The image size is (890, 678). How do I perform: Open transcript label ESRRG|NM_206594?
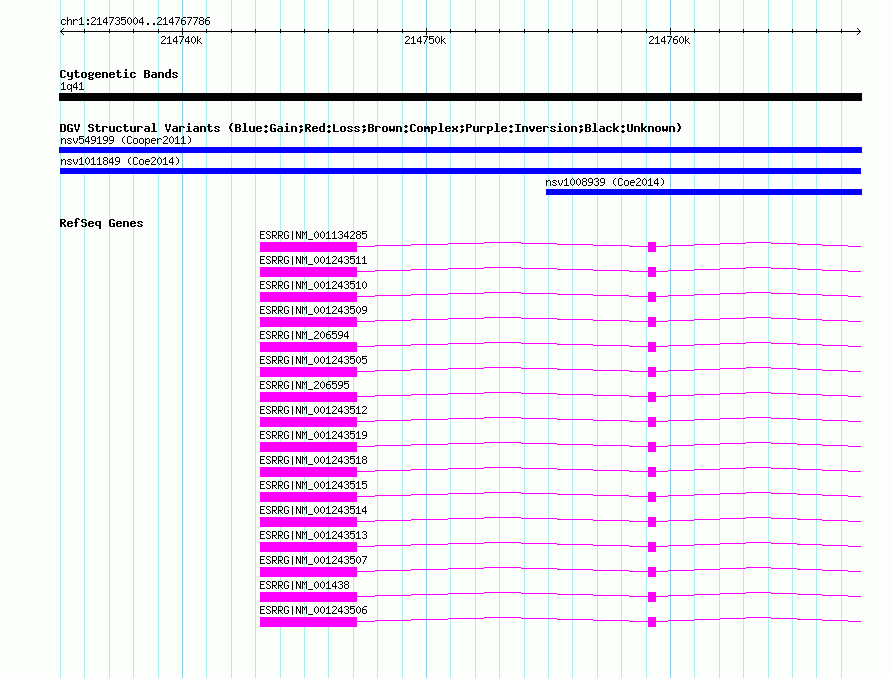coord(304,335)
